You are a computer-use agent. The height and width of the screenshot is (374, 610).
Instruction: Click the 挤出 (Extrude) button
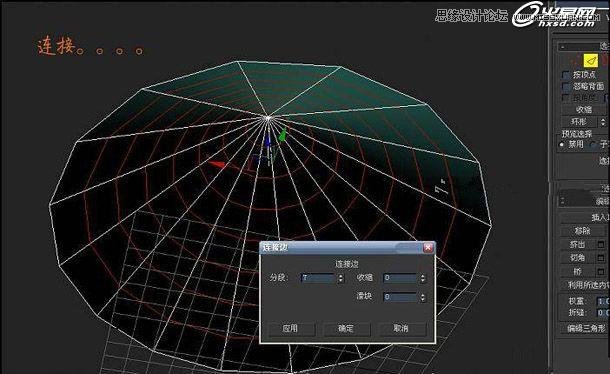(x=577, y=244)
